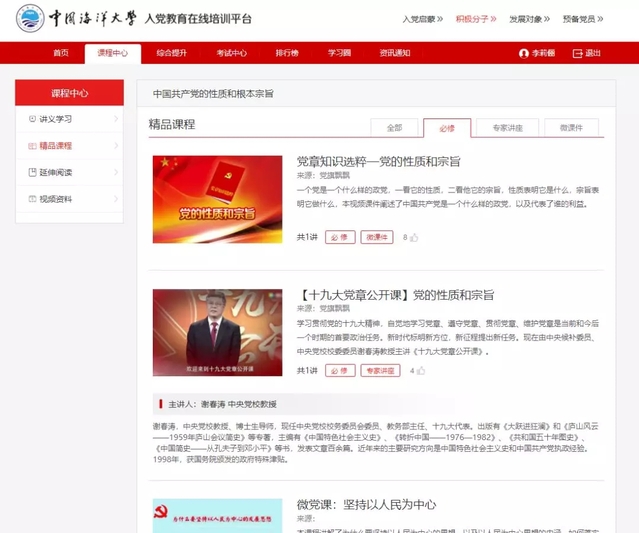The image size is (639, 533).
Task: Go to 综合提升 in the navigation bar
Action: tap(172, 53)
